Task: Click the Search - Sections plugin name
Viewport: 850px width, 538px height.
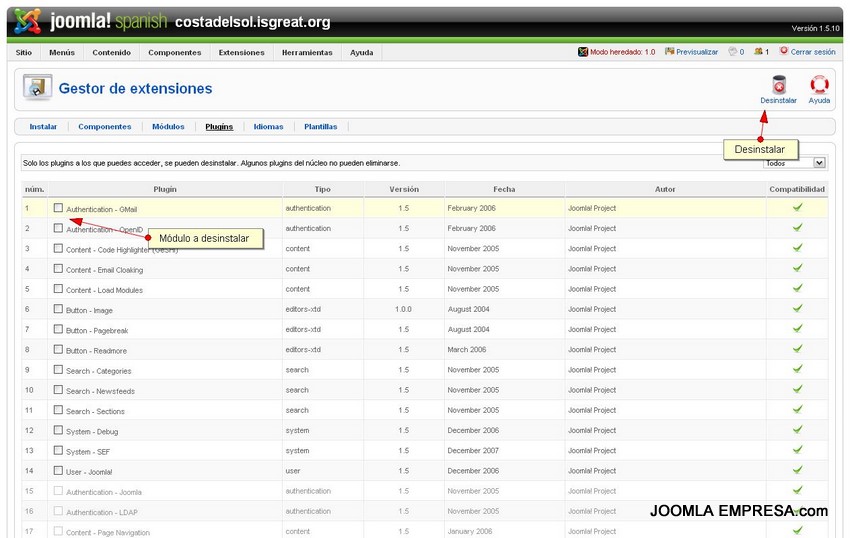Action: 95,412
